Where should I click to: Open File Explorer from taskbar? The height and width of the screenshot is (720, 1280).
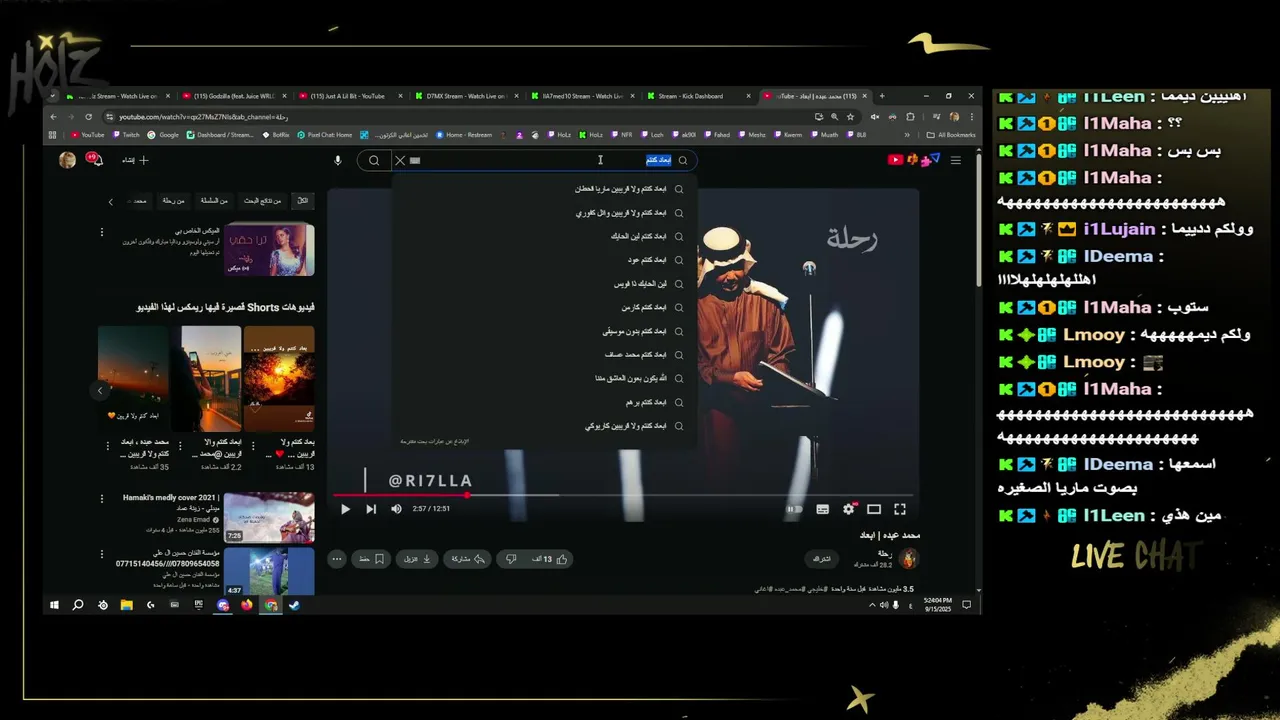pyautogui.click(x=127, y=605)
